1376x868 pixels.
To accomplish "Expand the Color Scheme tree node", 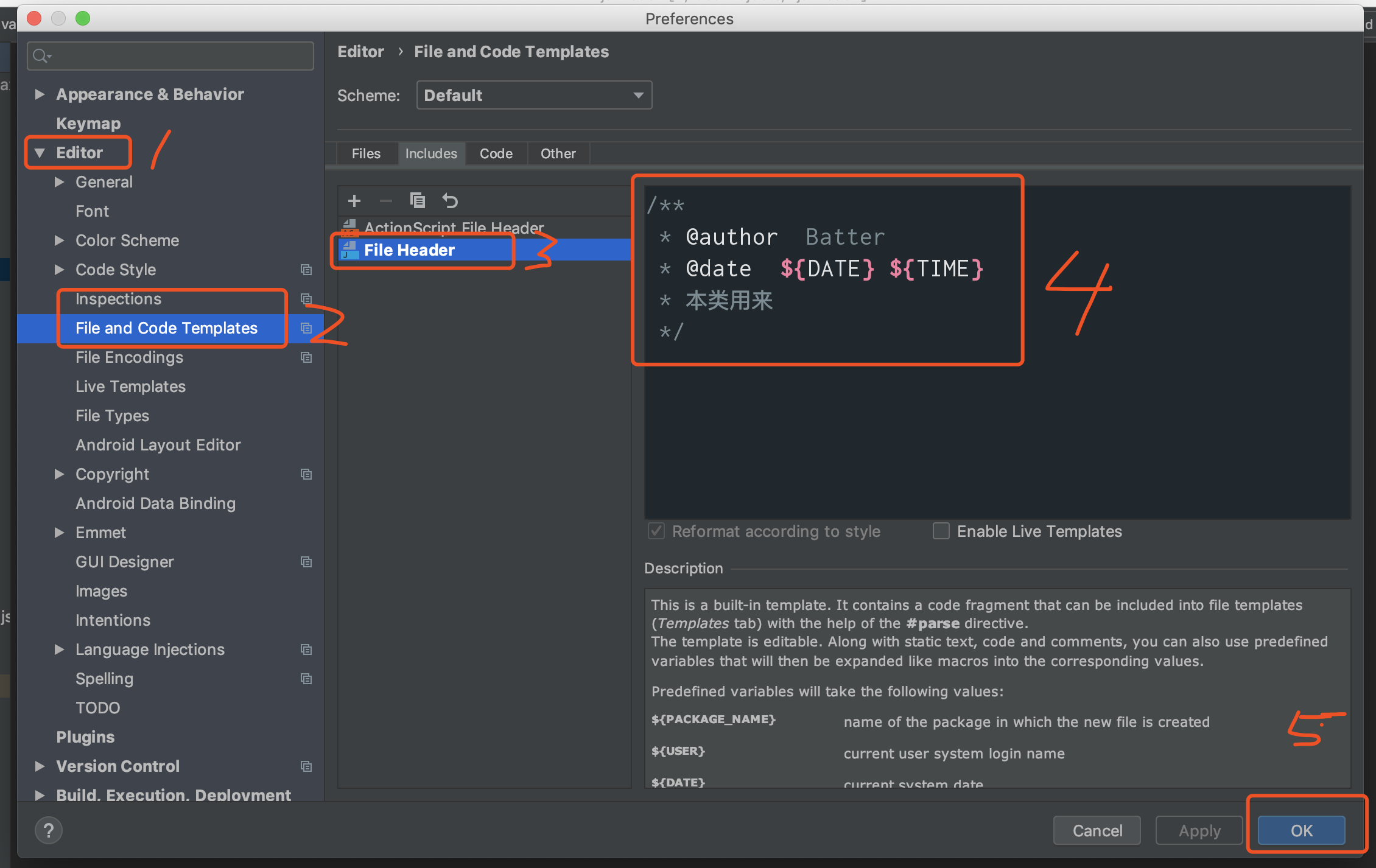I will click(59, 240).
